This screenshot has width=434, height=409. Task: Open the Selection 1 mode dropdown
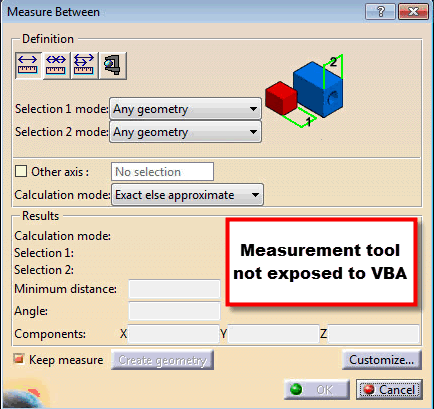[x=185, y=109]
